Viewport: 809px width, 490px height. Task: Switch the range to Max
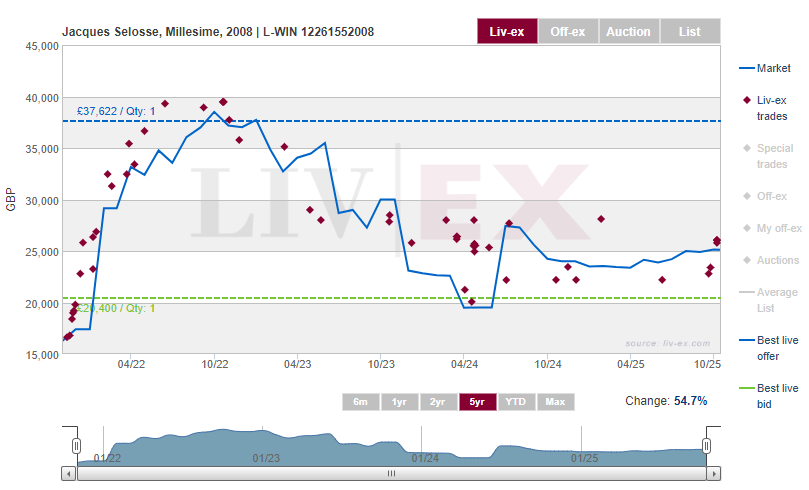point(555,402)
